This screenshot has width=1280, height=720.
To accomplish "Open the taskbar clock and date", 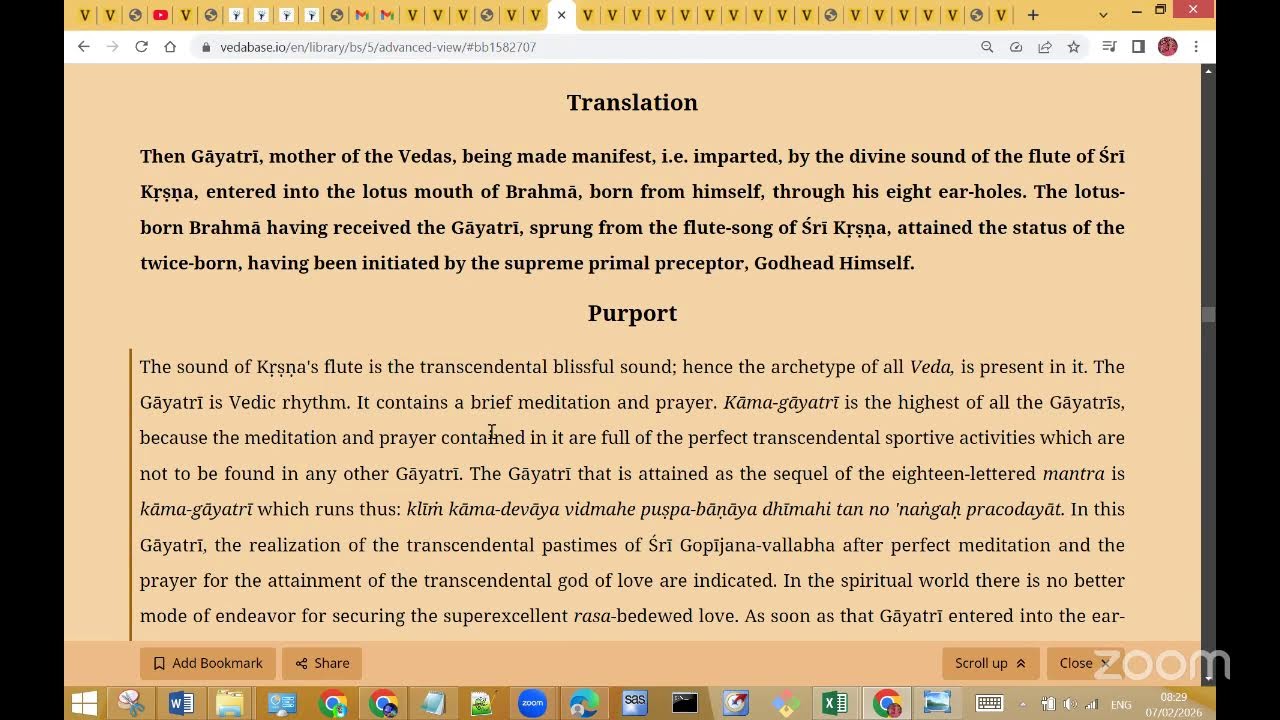I will click(x=1175, y=704).
